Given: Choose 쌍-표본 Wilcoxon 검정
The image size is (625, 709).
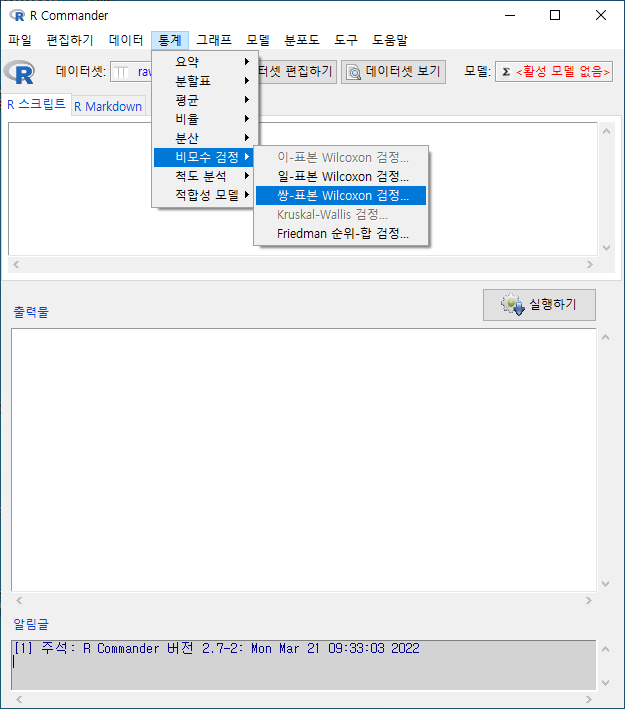Looking at the screenshot, I should point(341,195).
